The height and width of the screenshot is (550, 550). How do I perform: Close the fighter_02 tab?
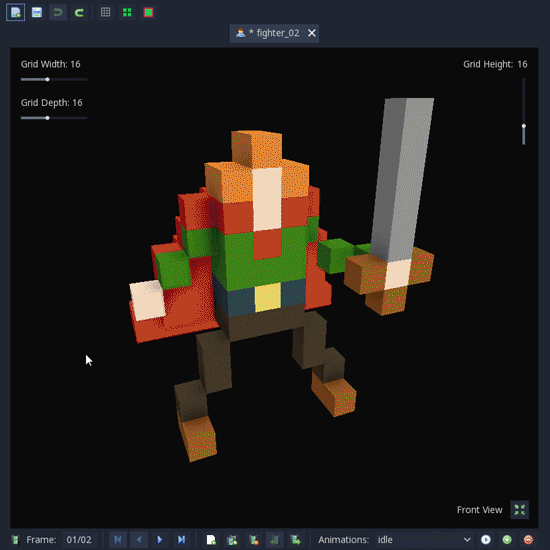pyautogui.click(x=311, y=33)
